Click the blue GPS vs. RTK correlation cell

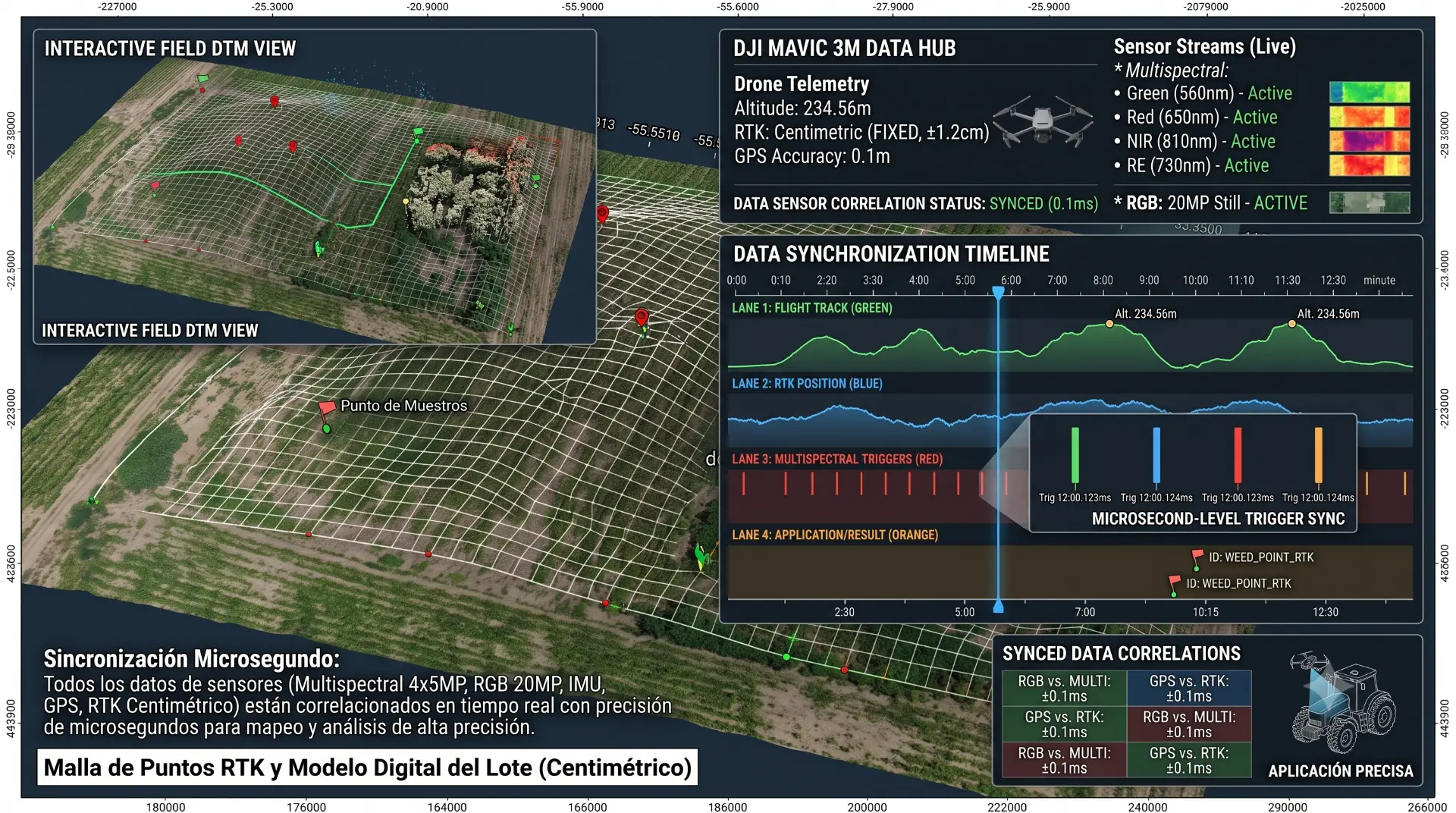pos(1189,689)
